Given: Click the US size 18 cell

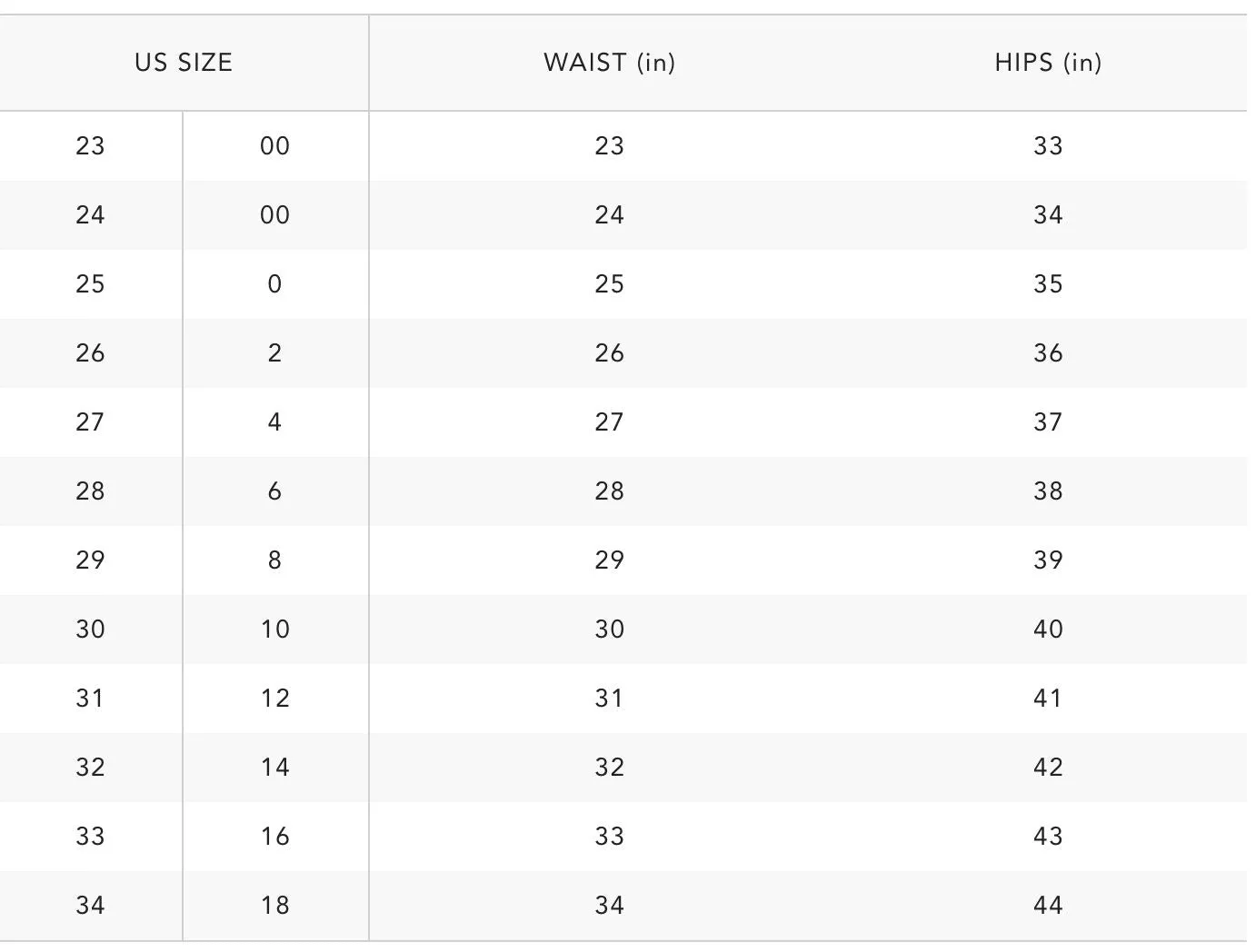Looking at the screenshot, I should (274, 906).
